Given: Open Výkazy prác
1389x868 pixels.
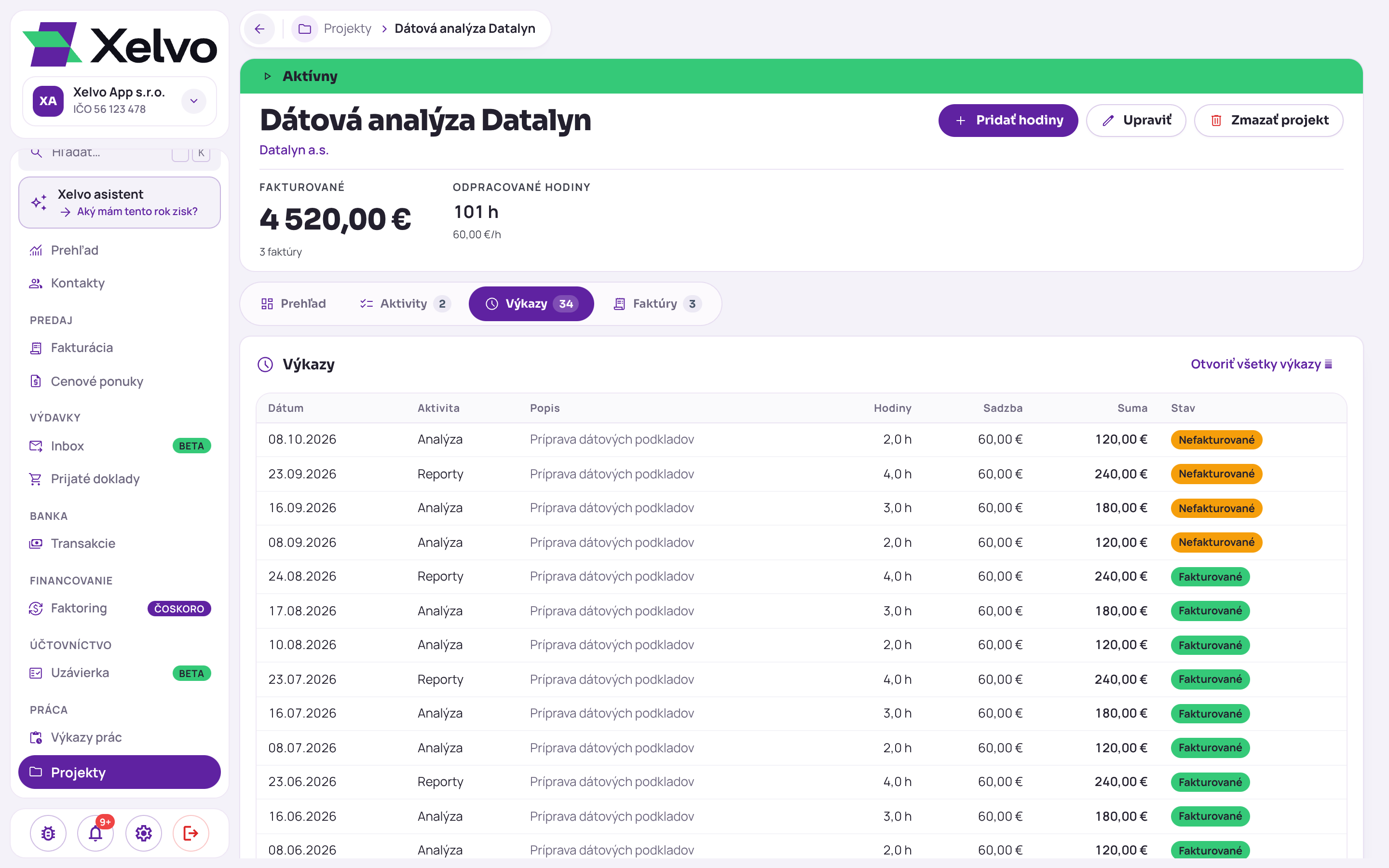Looking at the screenshot, I should point(120,737).
